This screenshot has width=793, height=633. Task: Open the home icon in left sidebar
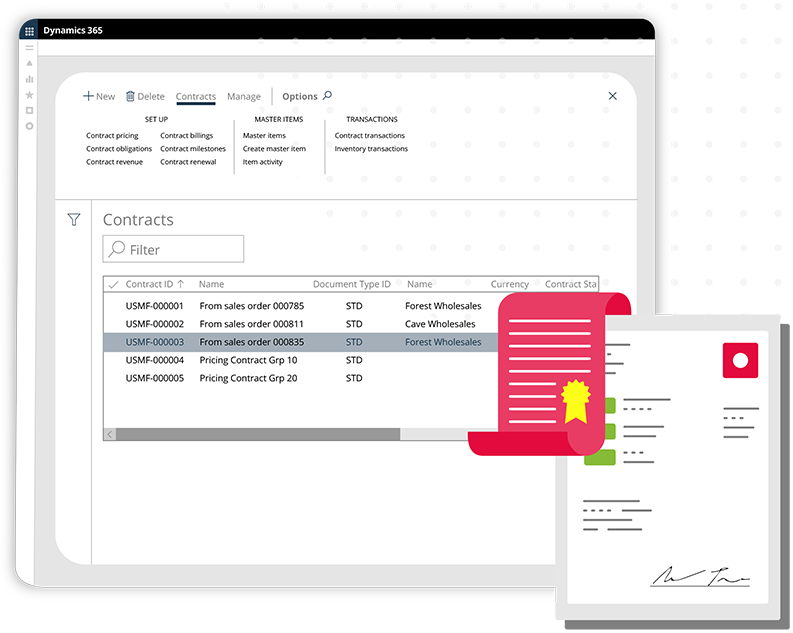[x=29, y=64]
